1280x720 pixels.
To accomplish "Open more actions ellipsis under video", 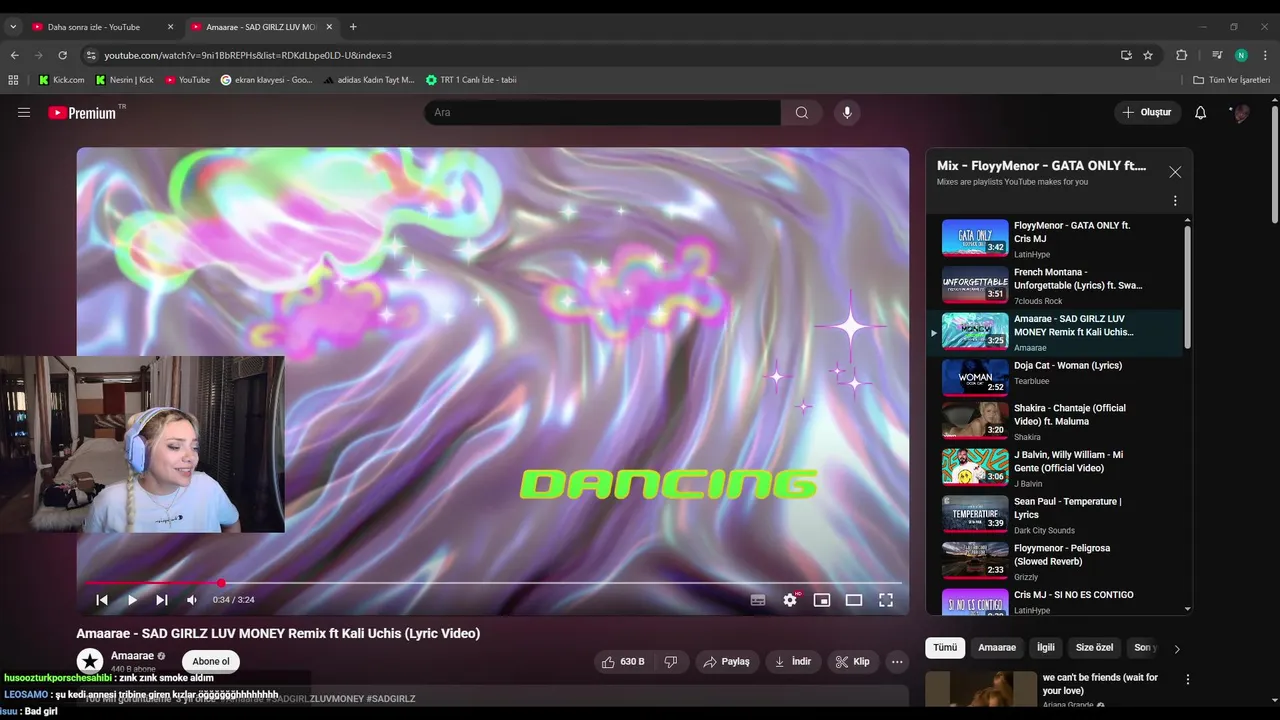I will [x=897, y=662].
